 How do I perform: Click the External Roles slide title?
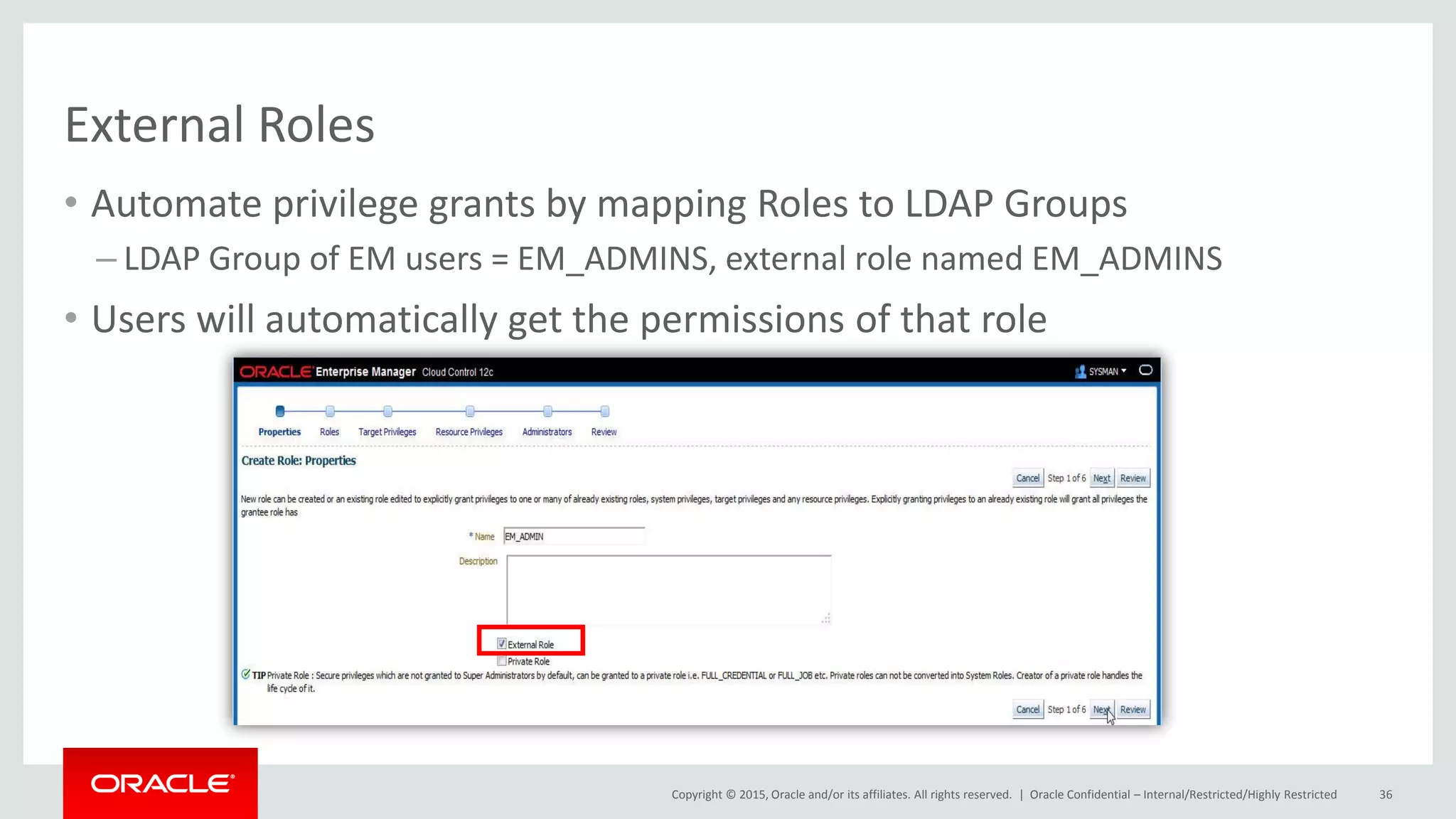(220, 125)
